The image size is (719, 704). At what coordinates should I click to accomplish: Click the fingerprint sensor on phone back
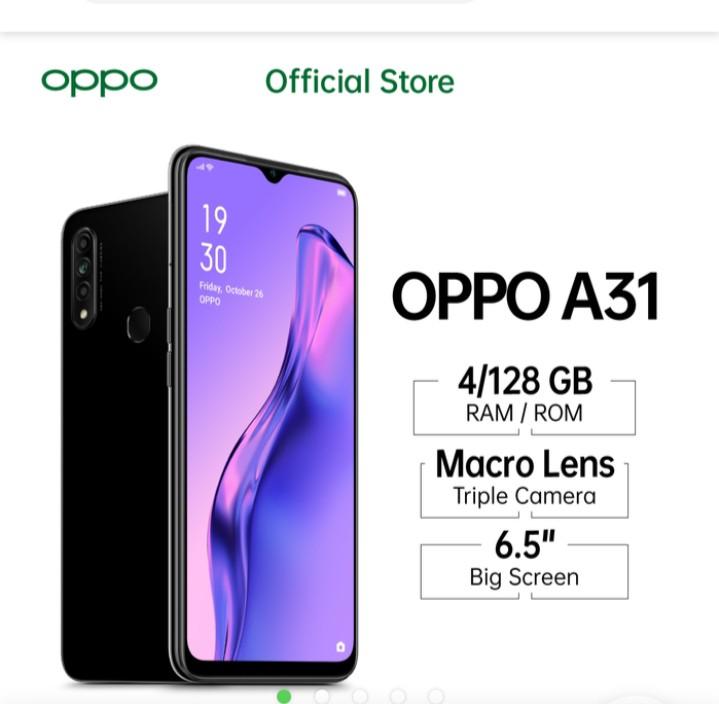tap(138, 324)
